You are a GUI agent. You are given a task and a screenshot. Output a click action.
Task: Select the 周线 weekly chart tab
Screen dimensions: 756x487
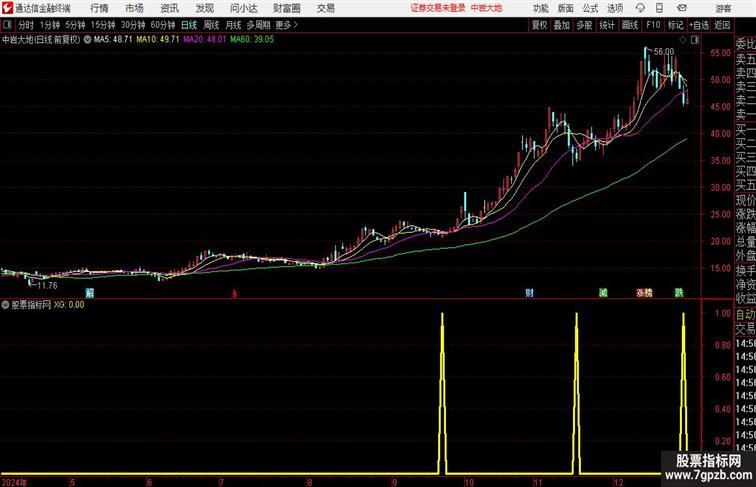click(x=211, y=25)
